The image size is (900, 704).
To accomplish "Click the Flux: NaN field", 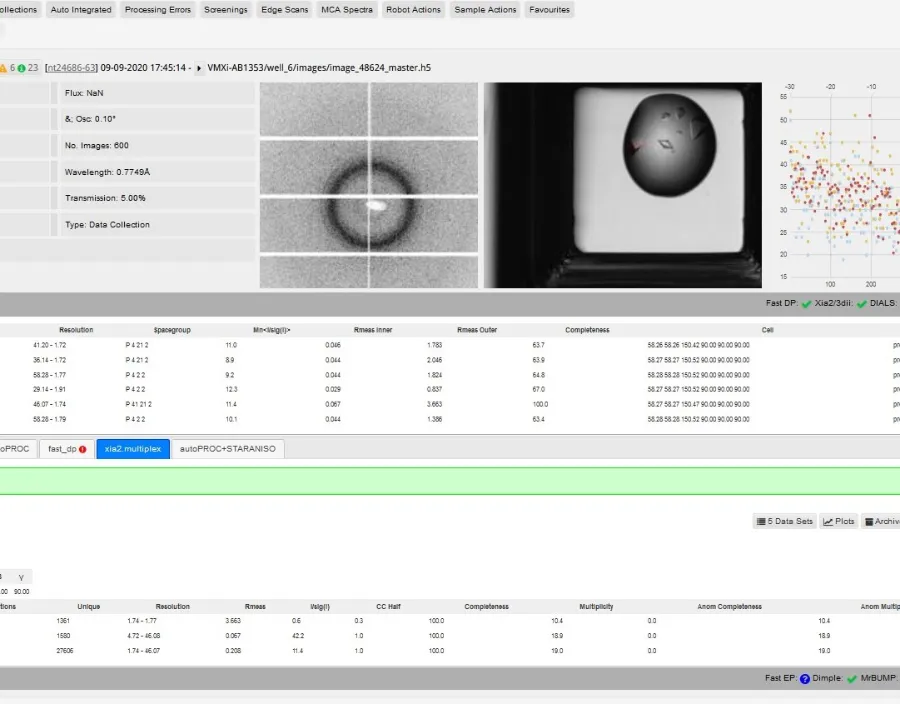I will 157,93.
